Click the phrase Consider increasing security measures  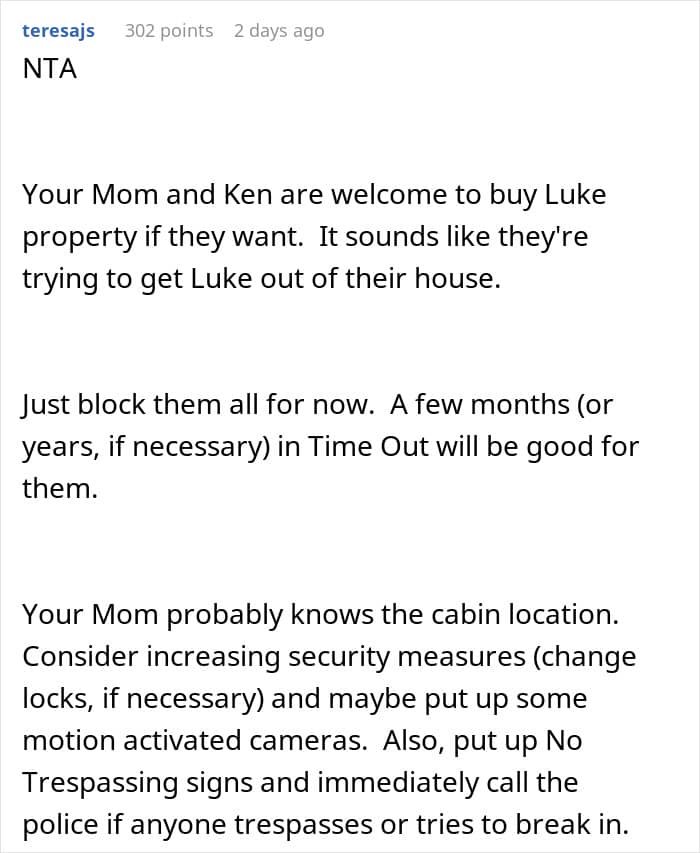[274, 657]
